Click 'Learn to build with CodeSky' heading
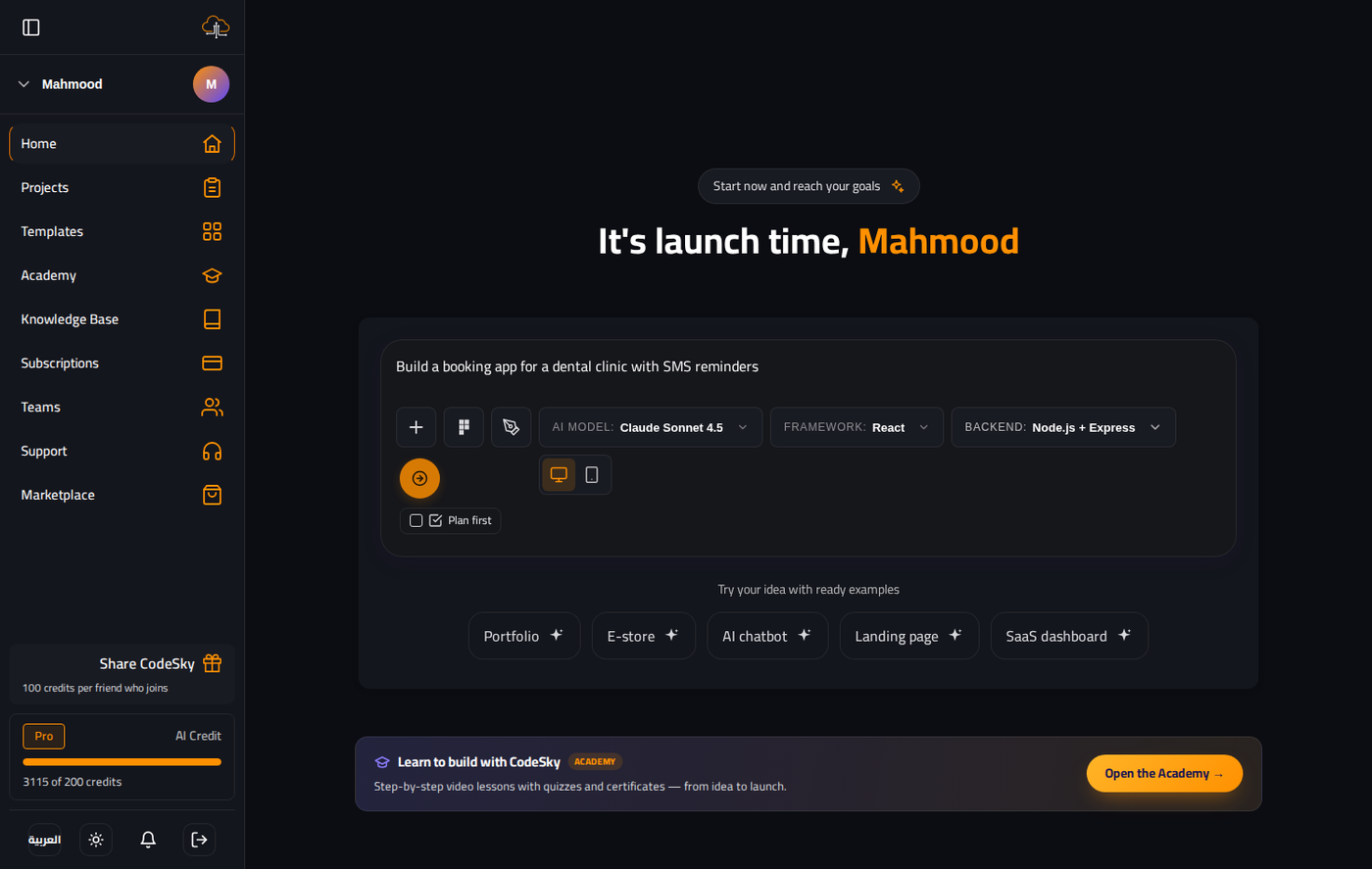The width and height of the screenshot is (1372, 869). pos(479,762)
